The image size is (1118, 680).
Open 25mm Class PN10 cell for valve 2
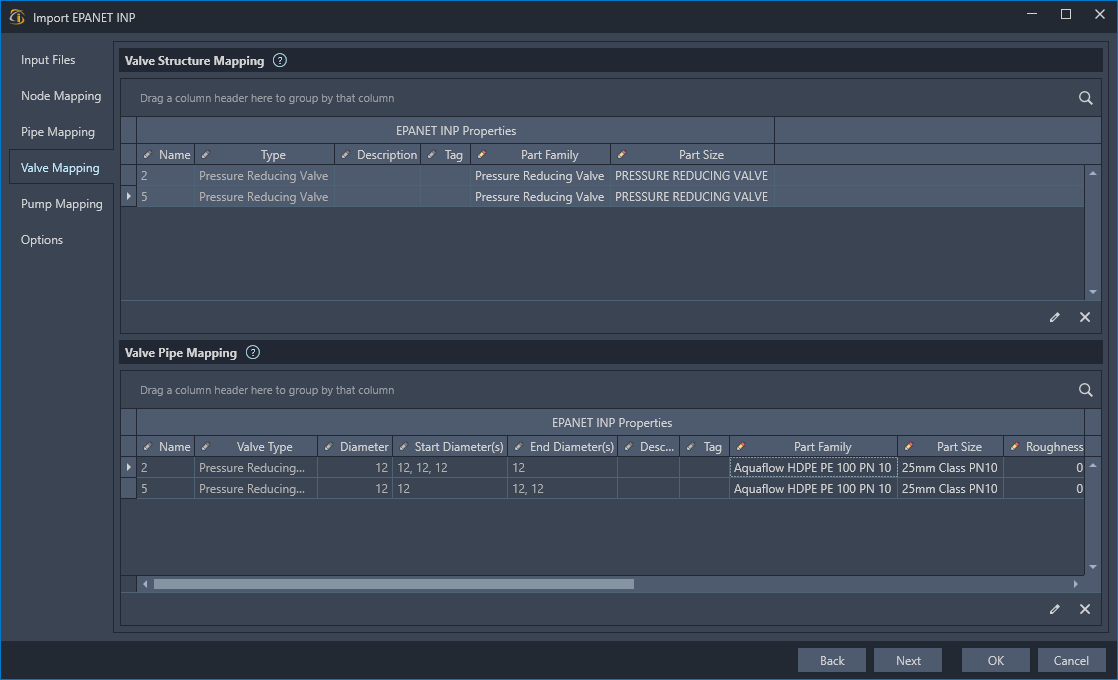pos(950,468)
